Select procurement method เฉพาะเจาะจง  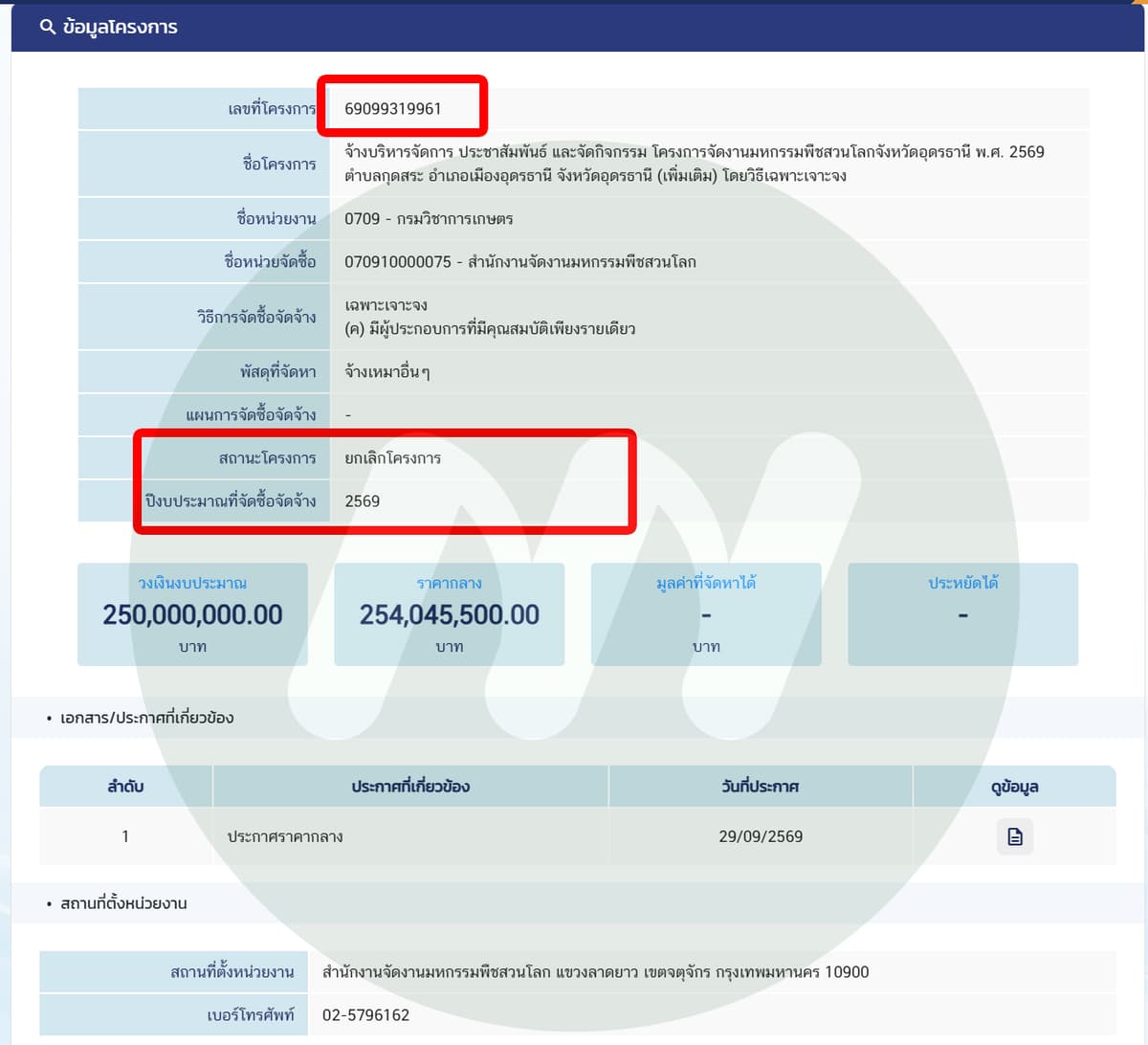pos(386,304)
